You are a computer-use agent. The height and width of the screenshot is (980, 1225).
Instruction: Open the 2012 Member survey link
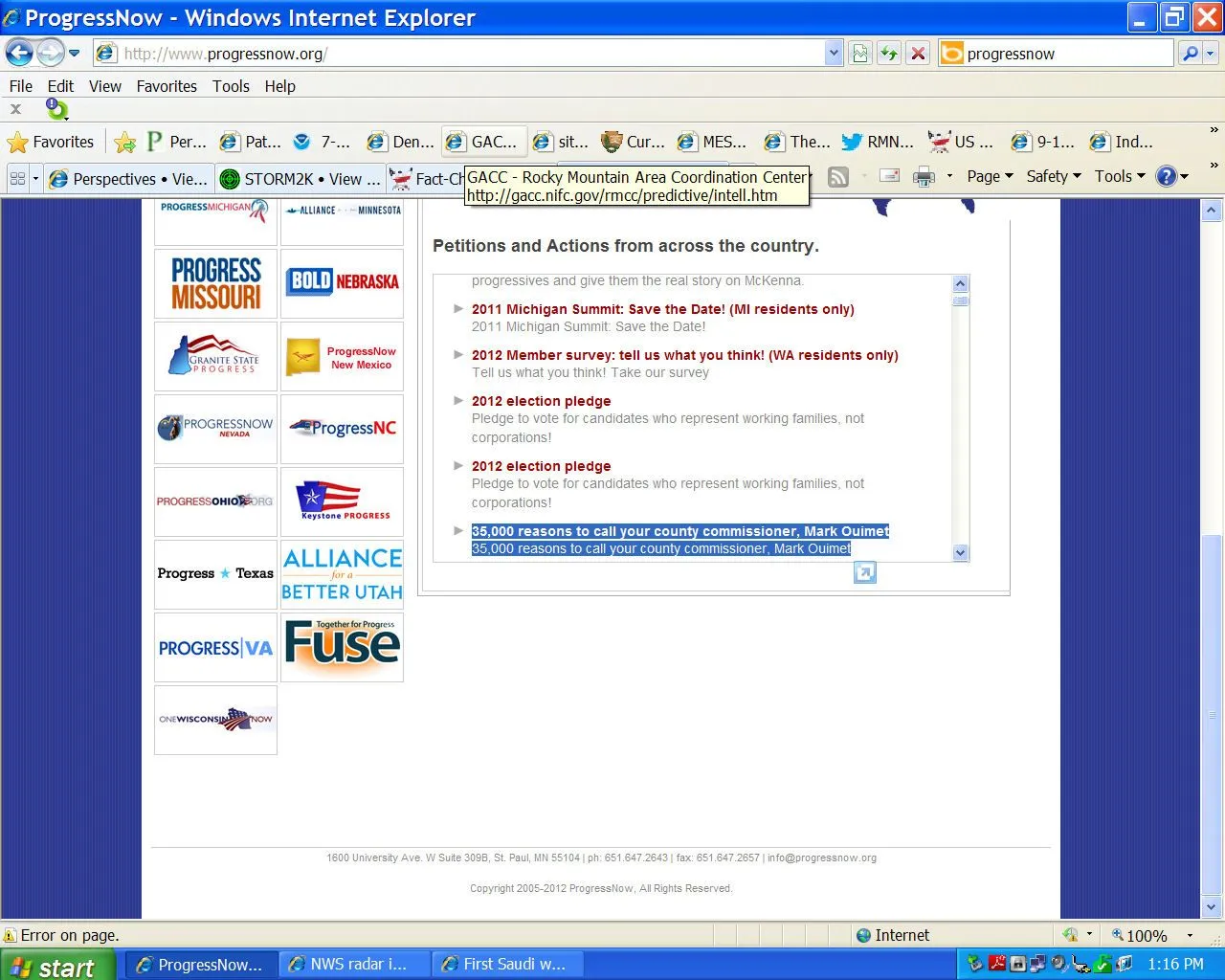[x=685, y=355]
